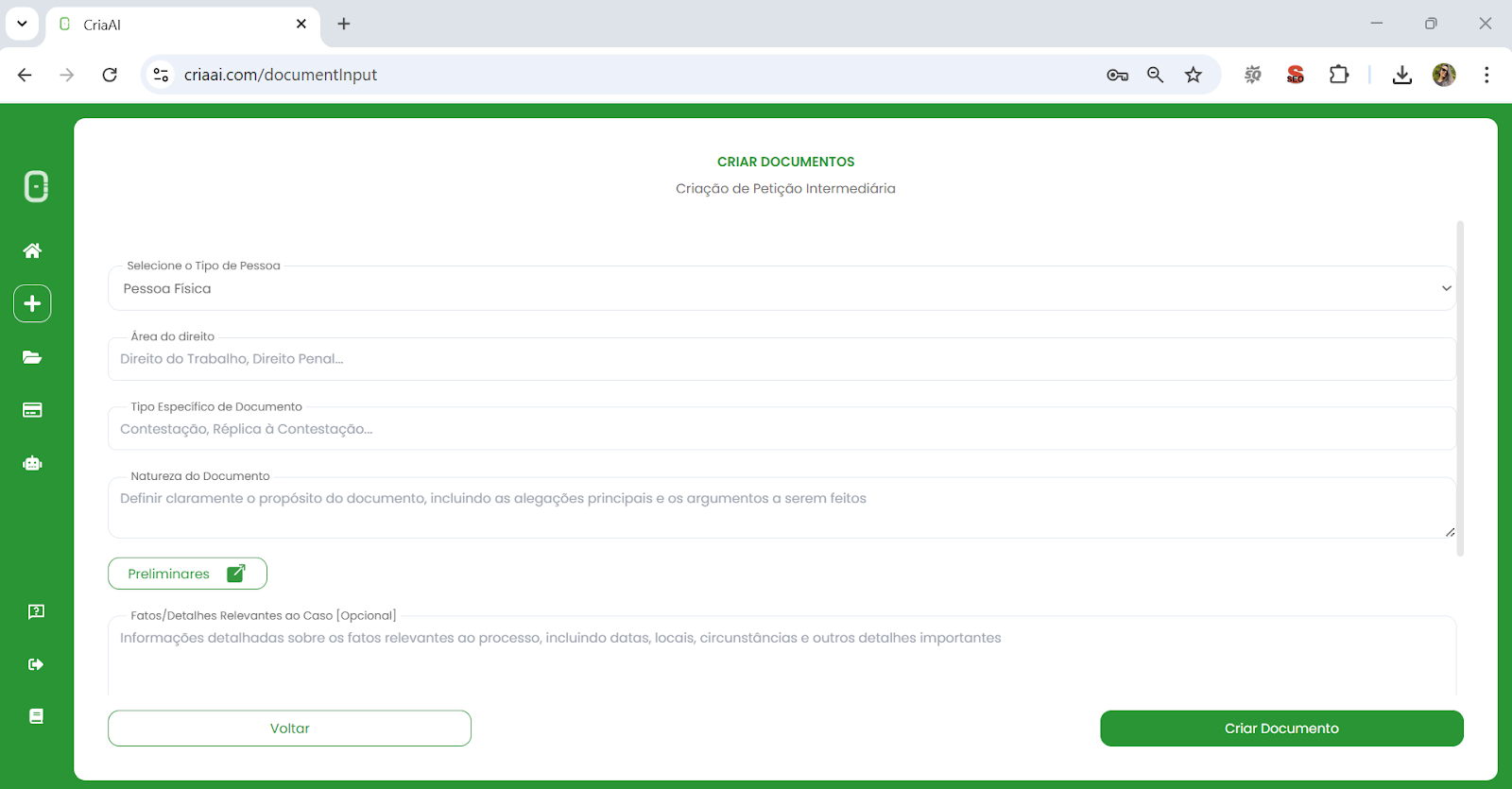This screenshot has width=1512, height=789.
Task: Open the robot assistant sidebar icon
Action: pos(32,463)
